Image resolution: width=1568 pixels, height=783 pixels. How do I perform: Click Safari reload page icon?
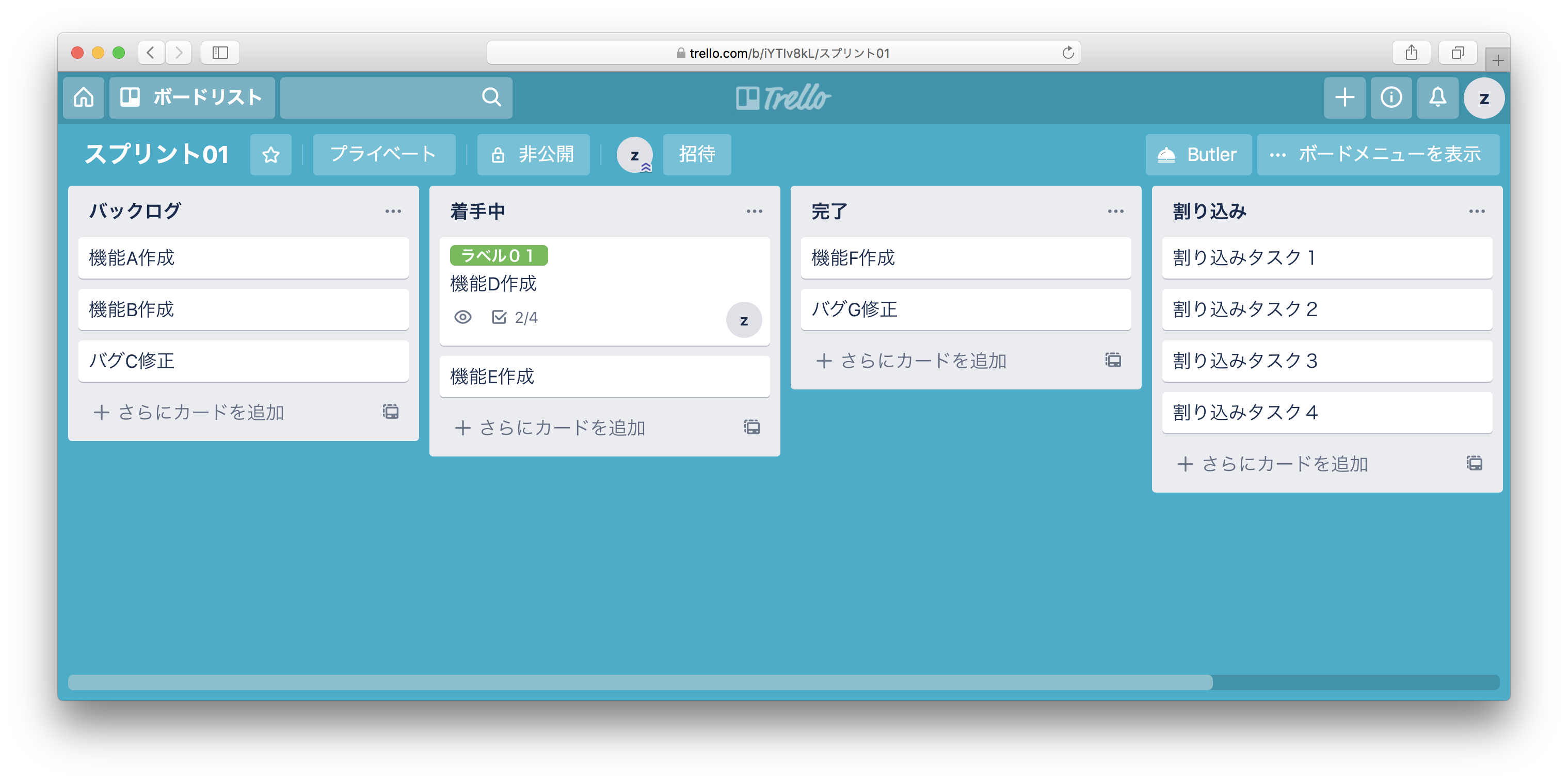(x=1068, y=53)
